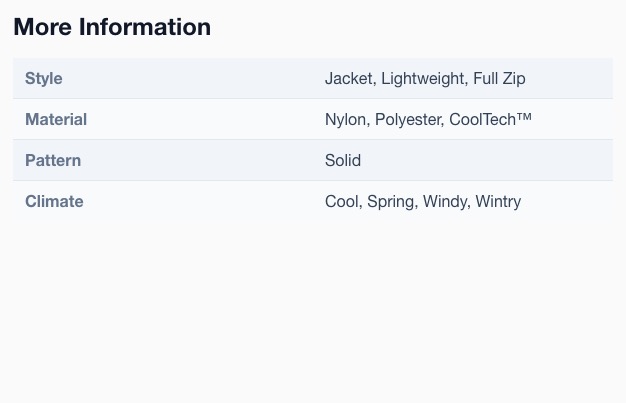
Task: Click the word "More" in the heading
Action: coord(43,27)
